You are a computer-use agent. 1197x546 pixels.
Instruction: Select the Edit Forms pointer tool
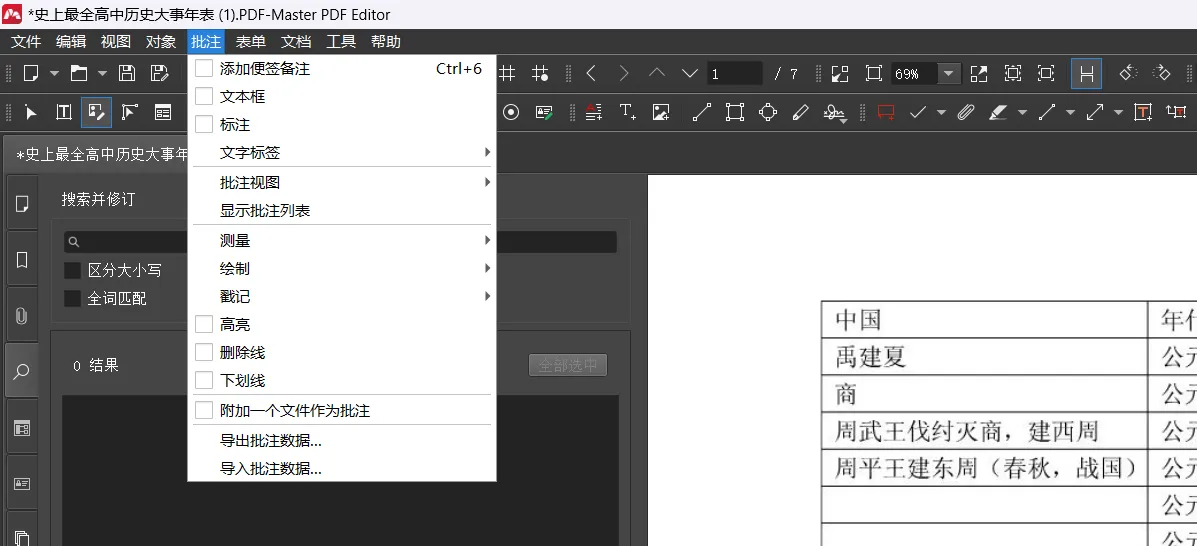click(x=129, y=112)
